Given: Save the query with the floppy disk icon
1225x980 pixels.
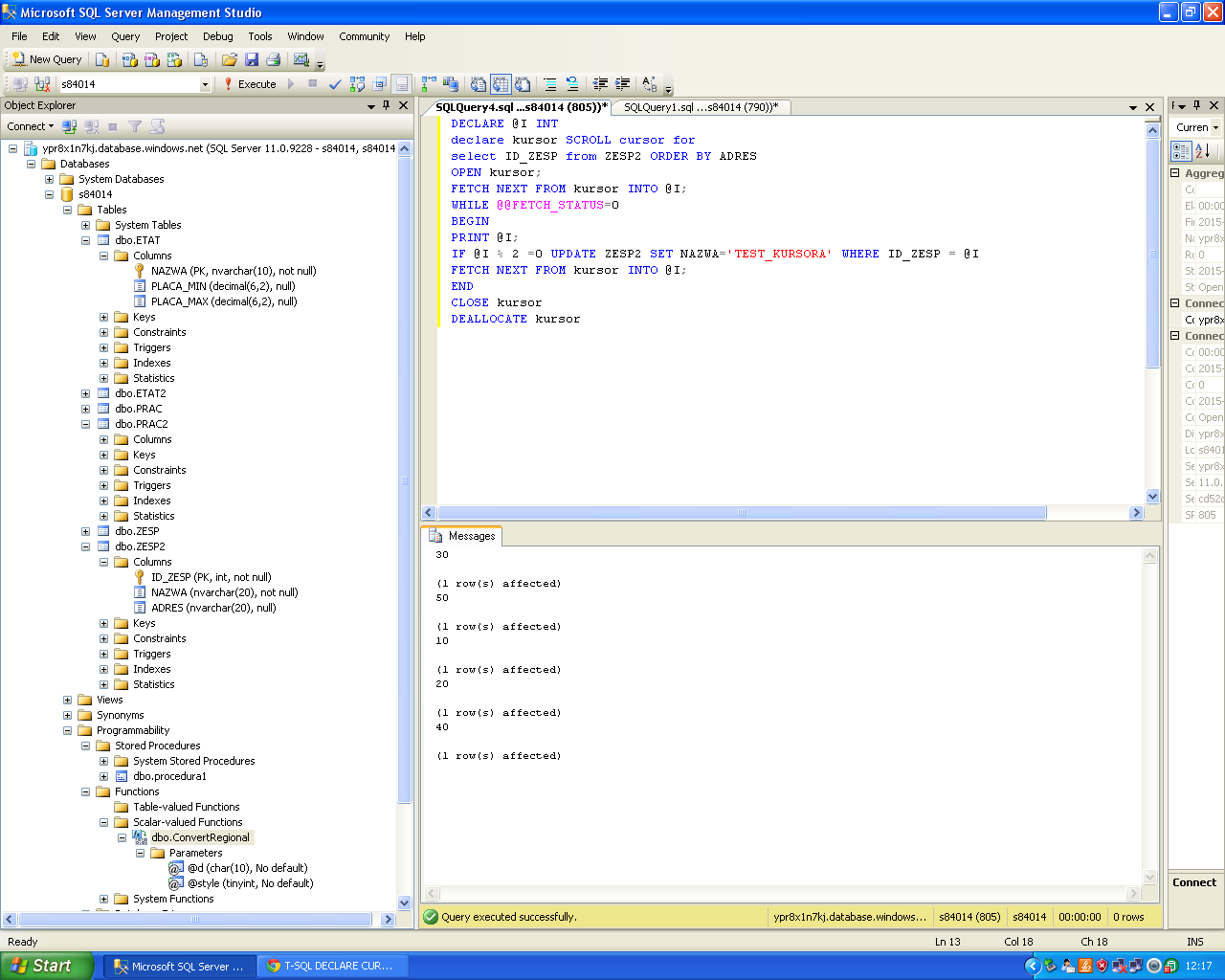Looking at the screenshot, I should click(252, 59).
